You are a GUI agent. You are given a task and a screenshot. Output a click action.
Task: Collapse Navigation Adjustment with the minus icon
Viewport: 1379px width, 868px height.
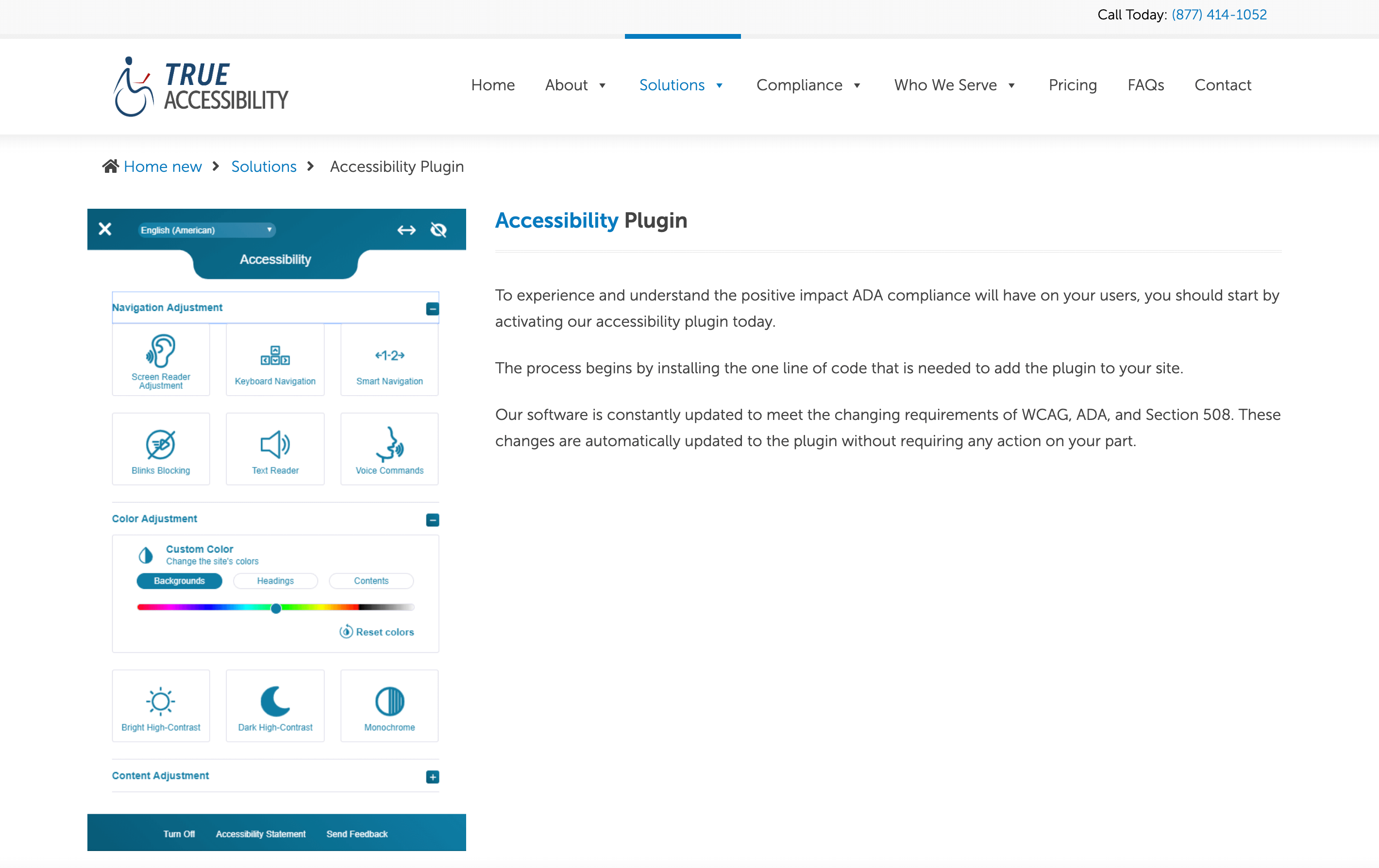pyautogui.click(x=432, y=309)
